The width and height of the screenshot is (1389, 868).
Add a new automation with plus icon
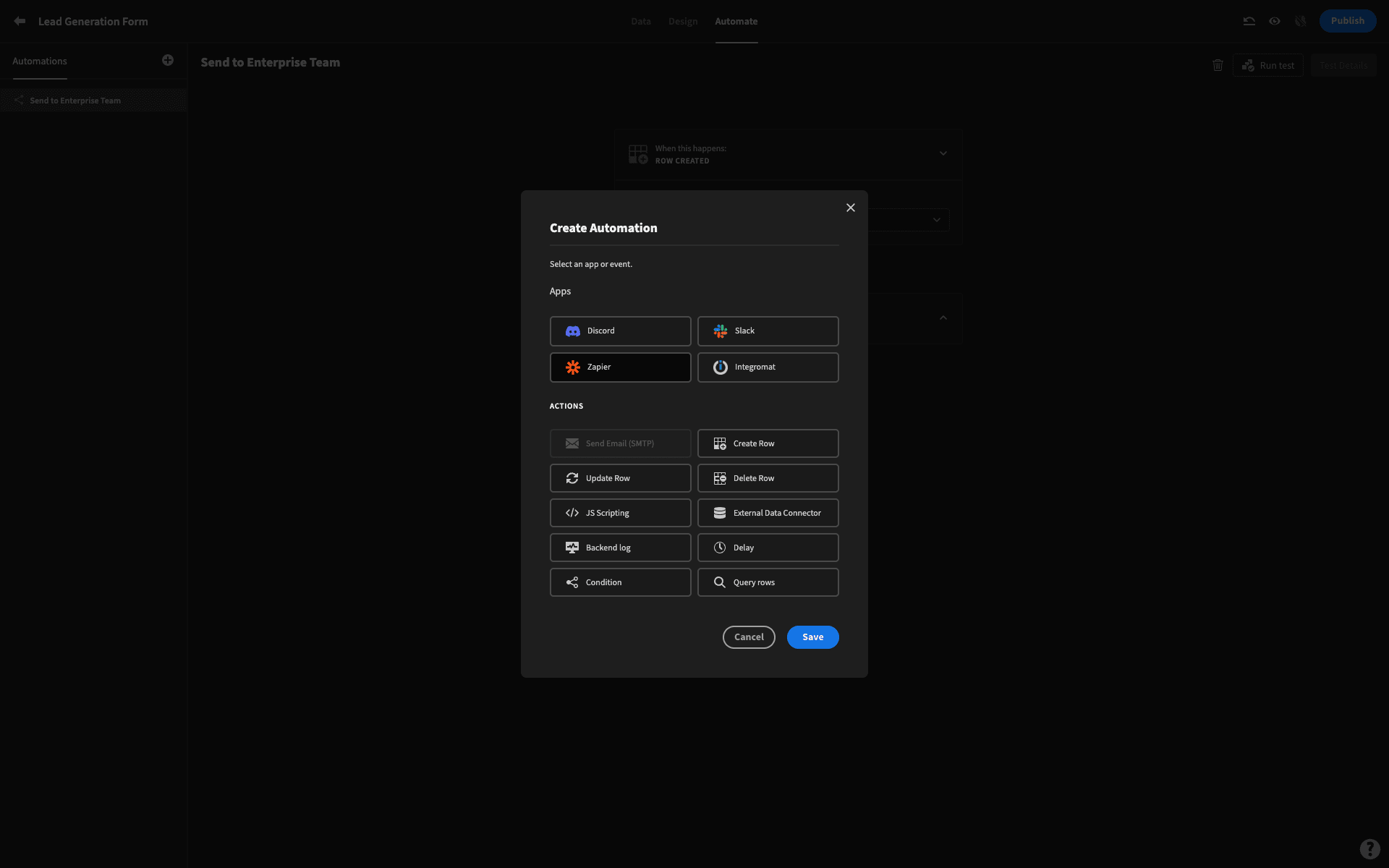(168, 60)
